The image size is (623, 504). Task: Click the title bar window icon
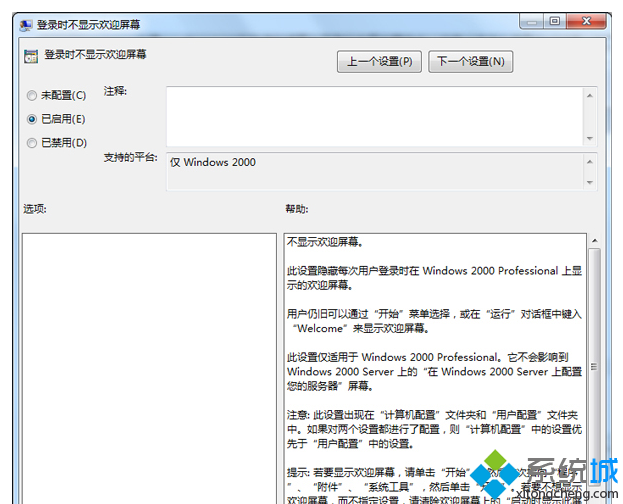(x=25, y=25)
